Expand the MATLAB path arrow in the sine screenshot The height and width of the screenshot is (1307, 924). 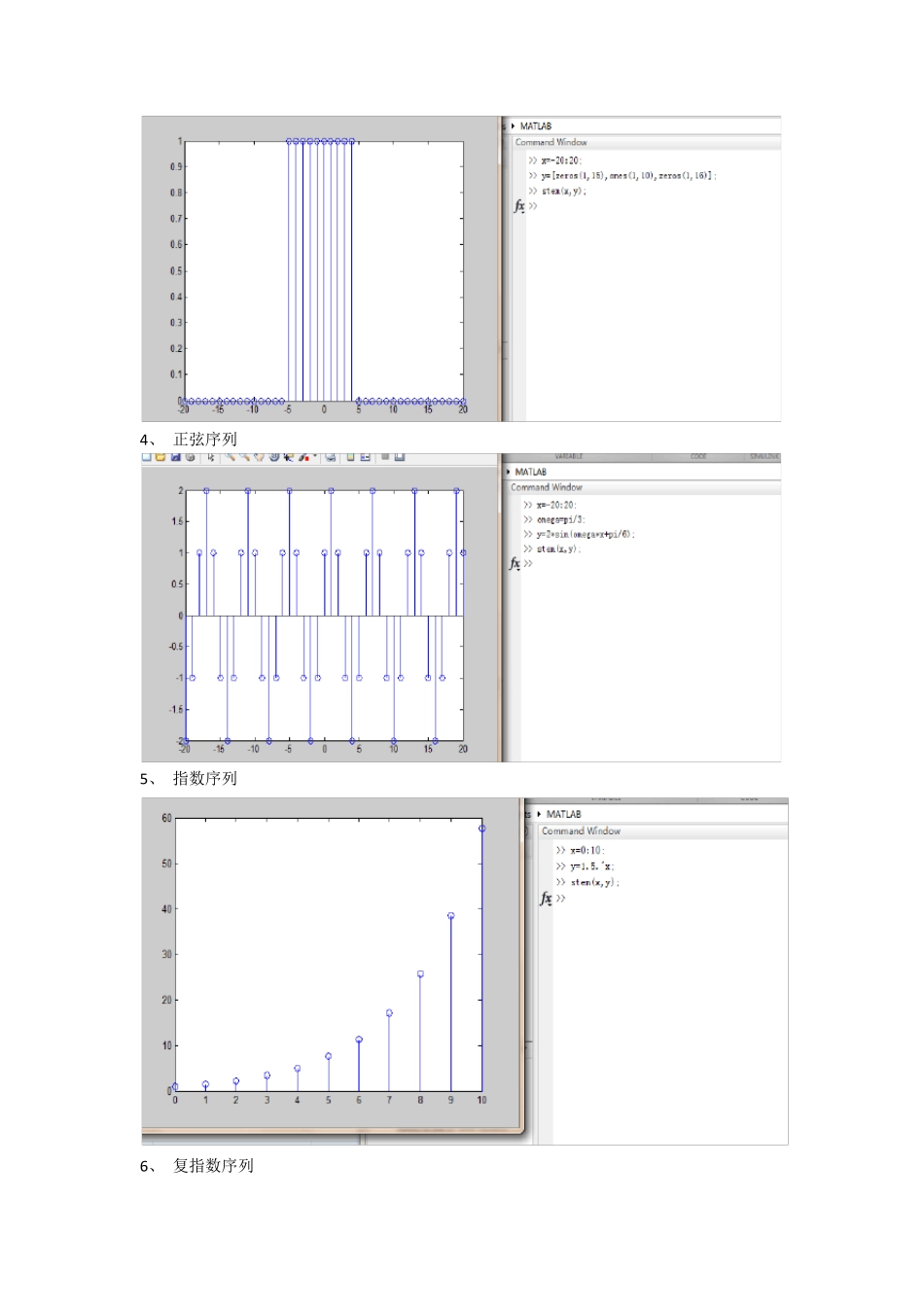coord(509,472)
